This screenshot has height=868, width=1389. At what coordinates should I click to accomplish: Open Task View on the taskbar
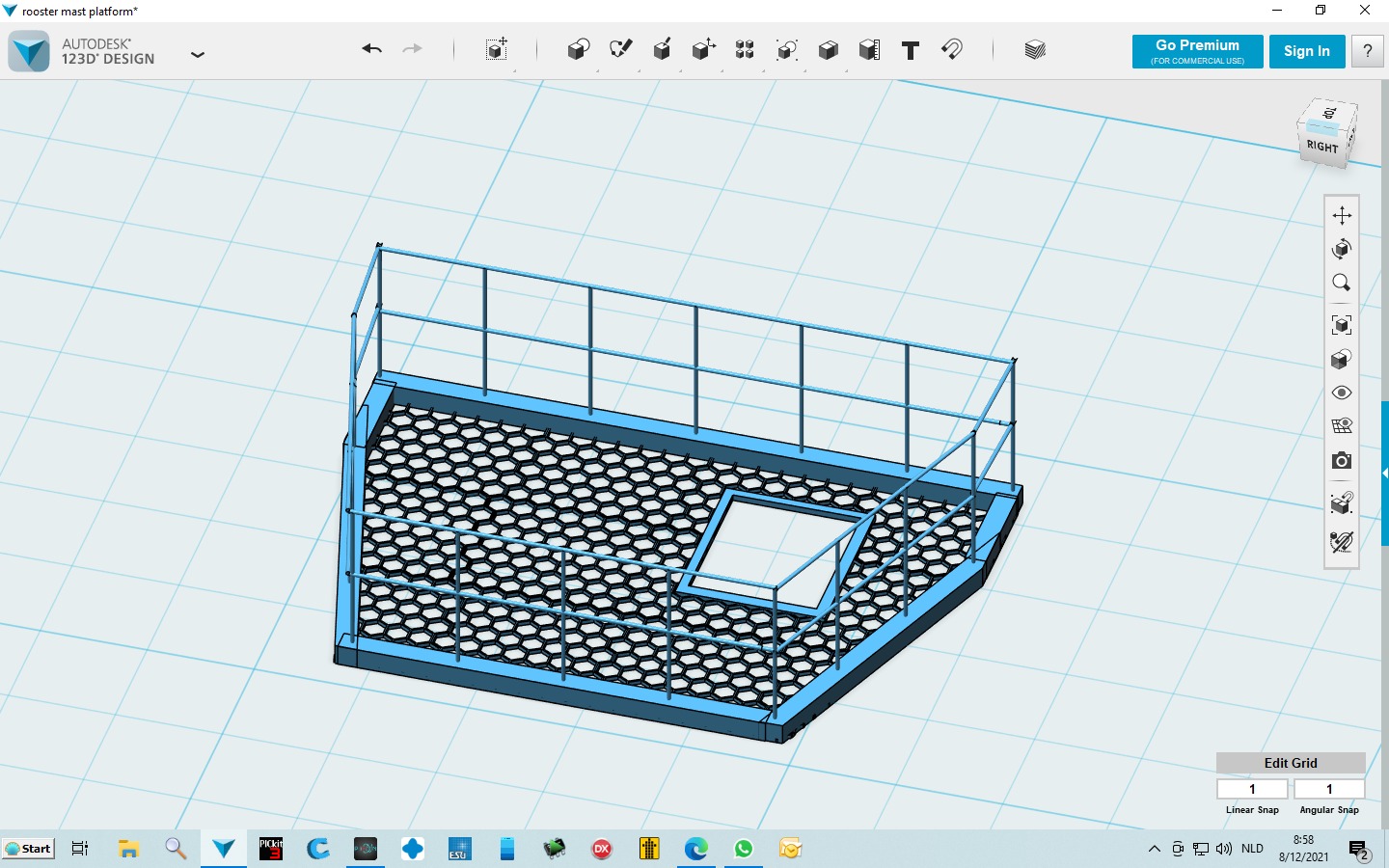80,849
